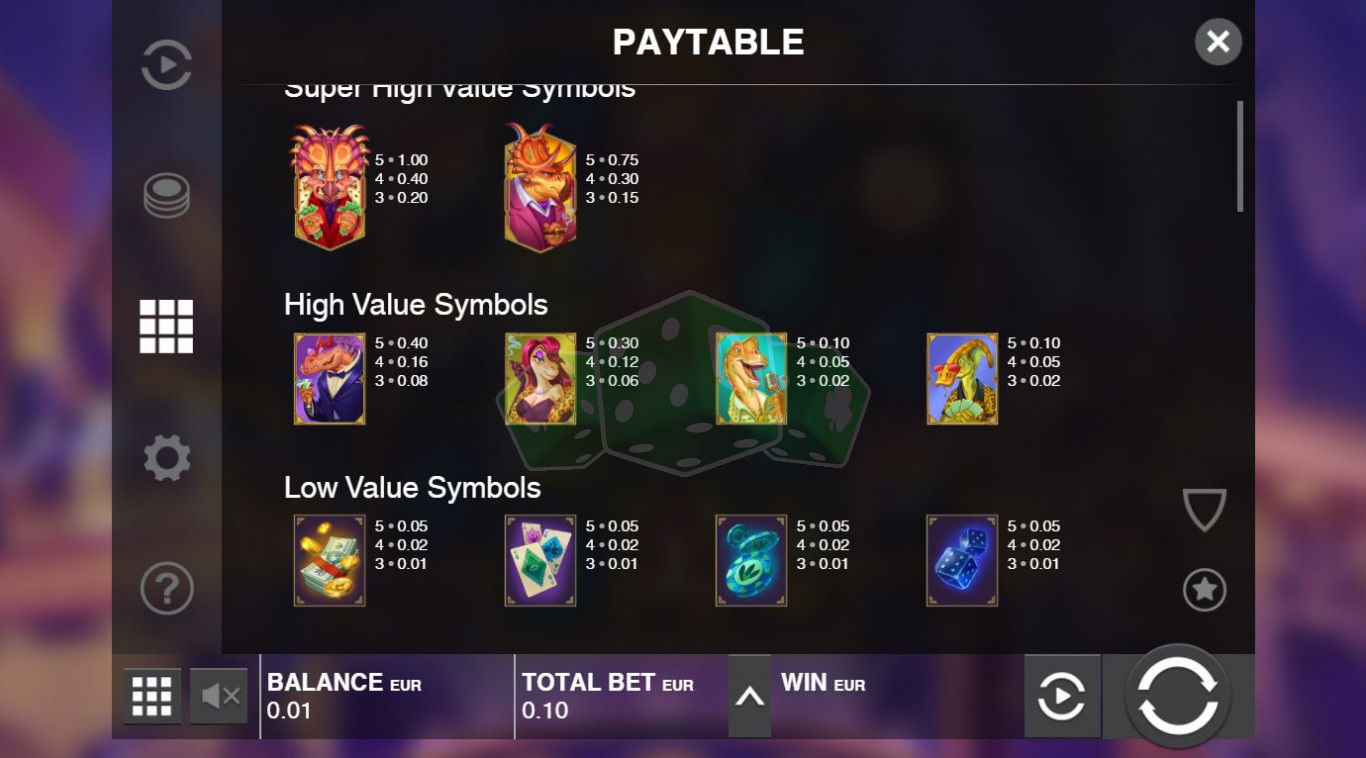
Task: Click the green casino chip symbol
Action: pyautogui.click(x=751, y=561)
